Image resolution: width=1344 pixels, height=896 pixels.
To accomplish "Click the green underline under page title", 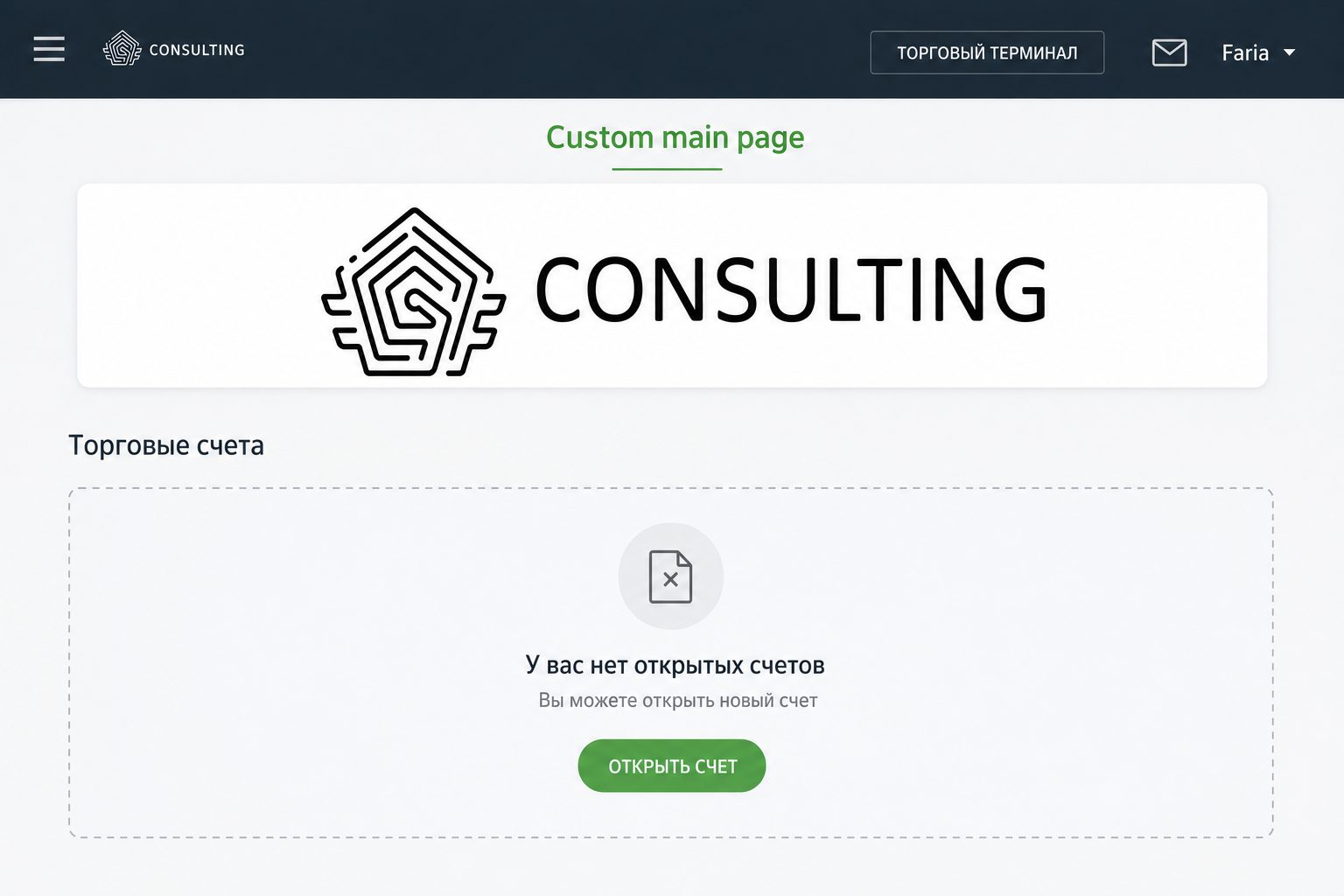I will point(667,169).
